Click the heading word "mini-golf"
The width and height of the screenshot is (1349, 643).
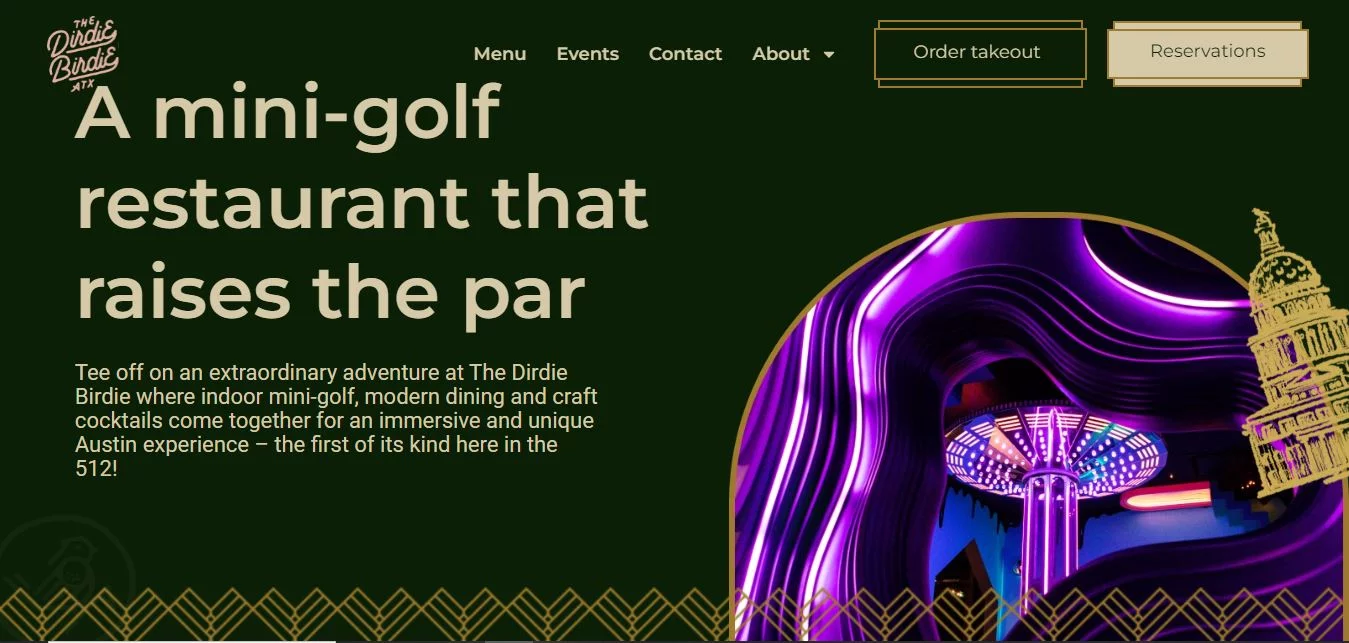325,112
